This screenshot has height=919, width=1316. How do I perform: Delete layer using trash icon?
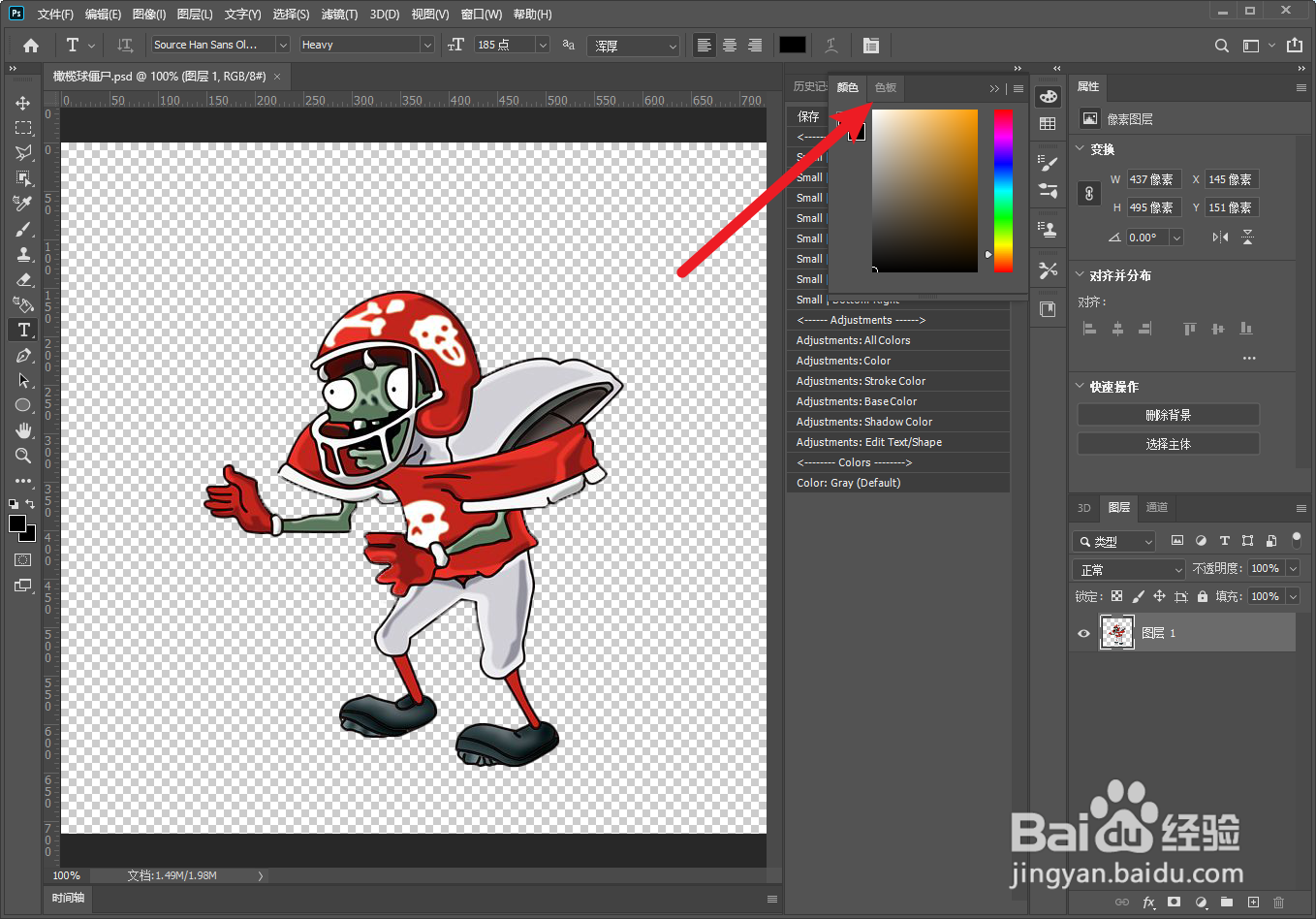click(1278, 902)
